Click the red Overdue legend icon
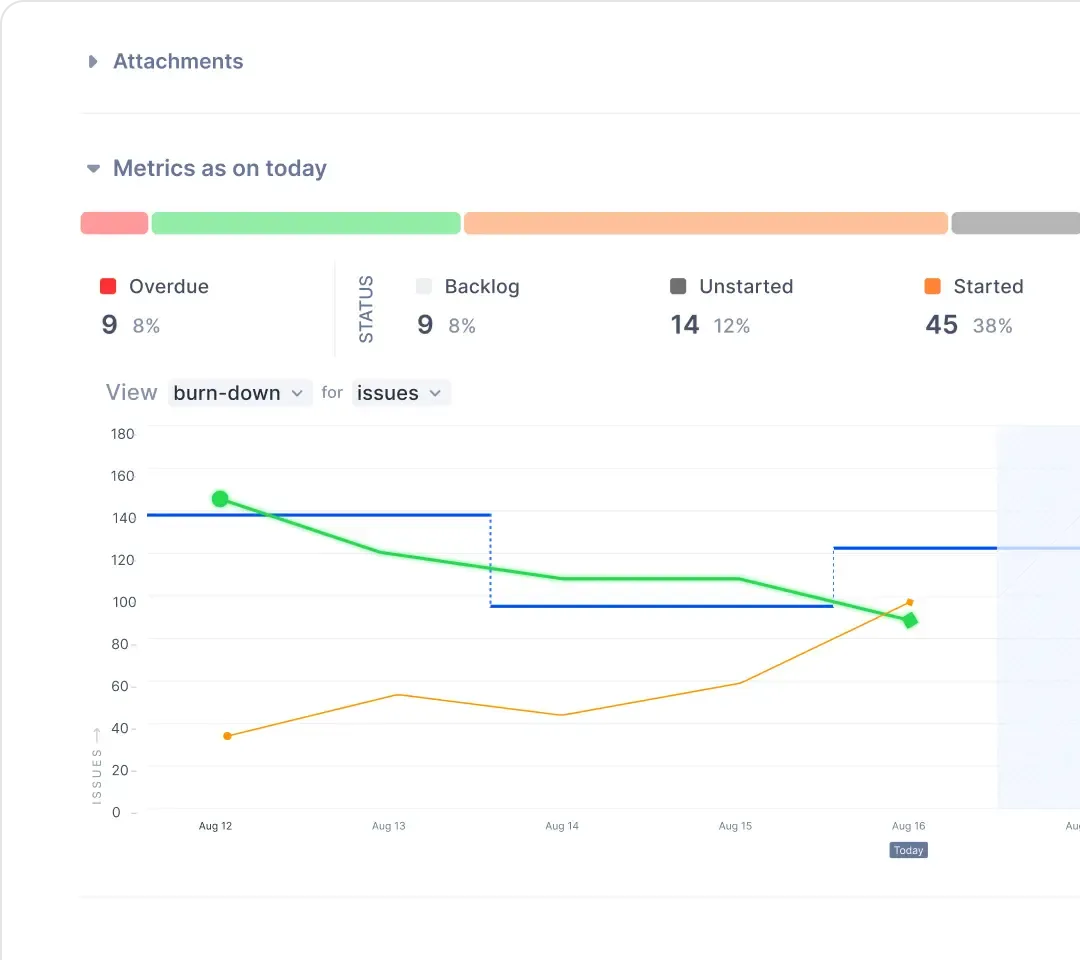The image size is (1080, 960). [108, 287]
